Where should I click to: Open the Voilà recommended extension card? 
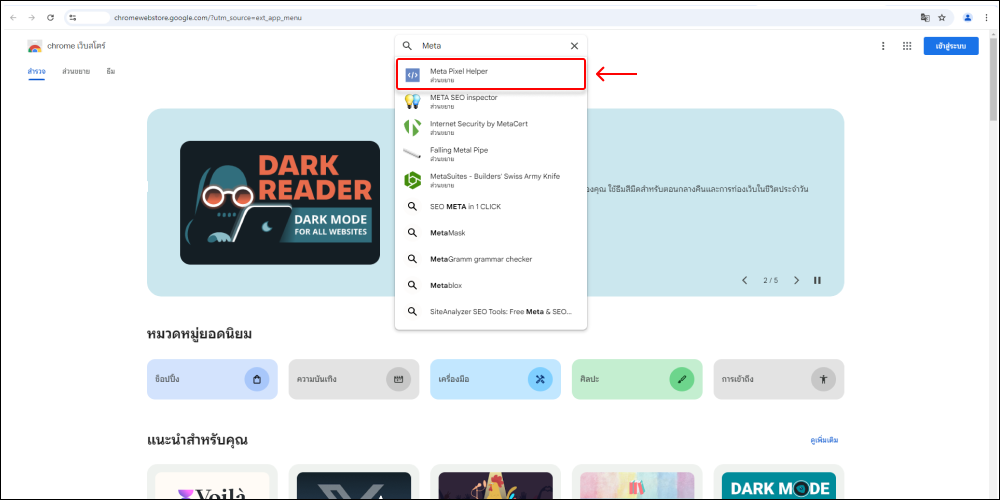coord(212,483)
